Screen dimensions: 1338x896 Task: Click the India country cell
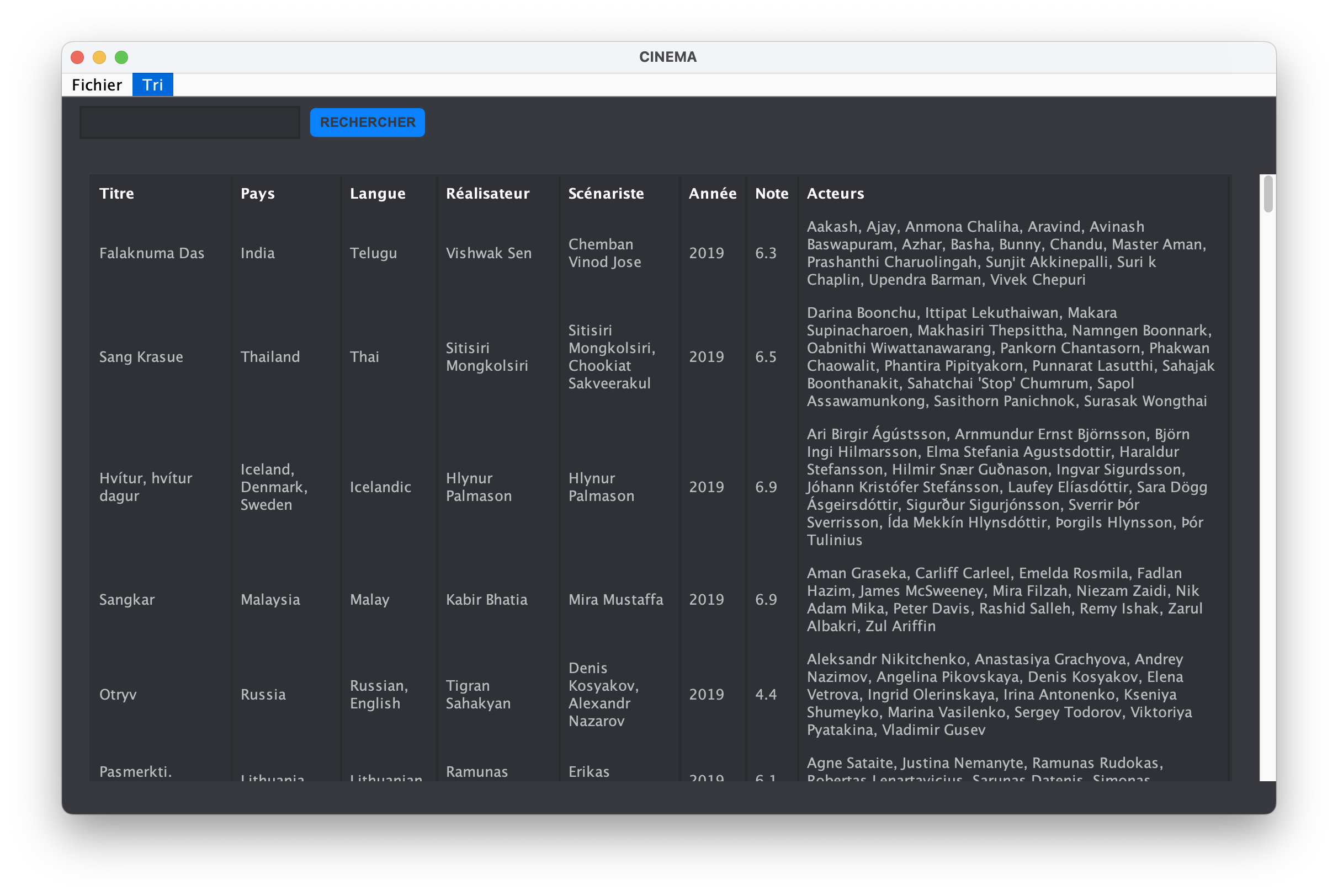(x=258, y=253)
